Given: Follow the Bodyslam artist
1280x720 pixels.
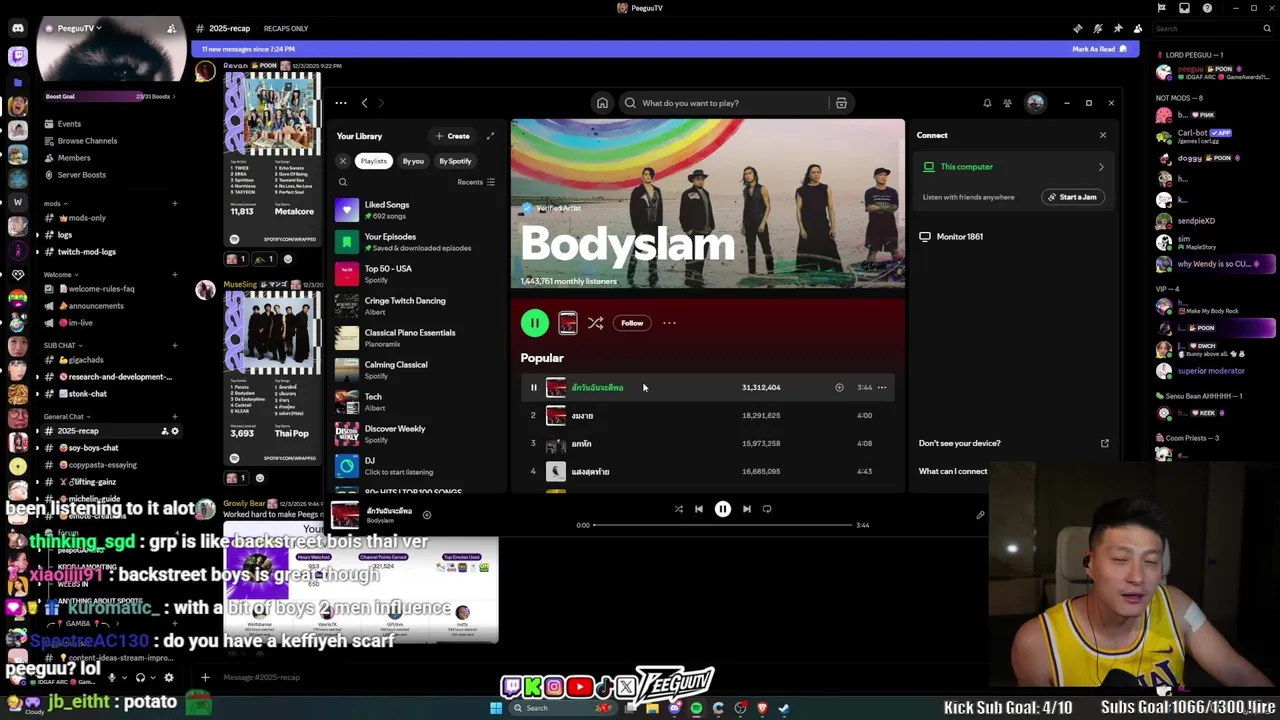Looking at the screenshot, I should 632,323.
